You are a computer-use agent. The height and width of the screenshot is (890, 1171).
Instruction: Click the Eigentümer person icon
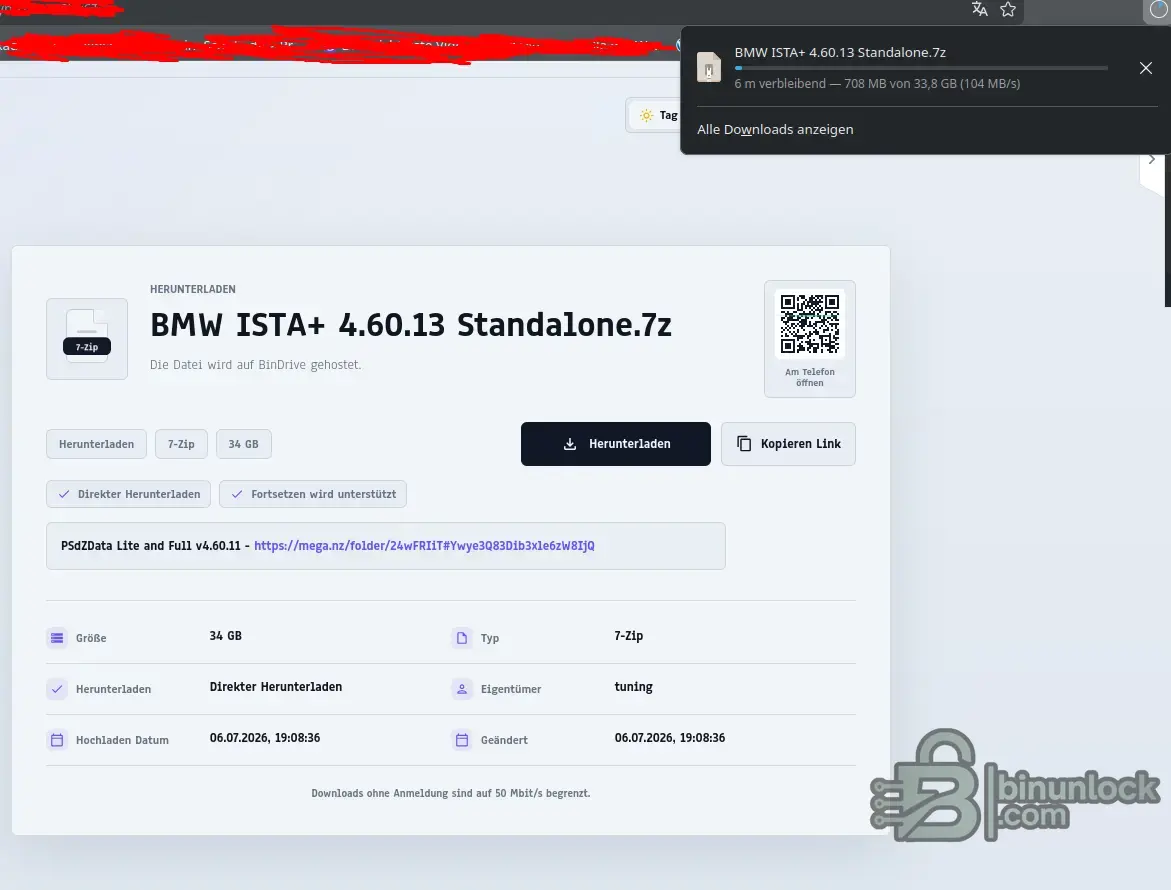[x=462, y=688]
